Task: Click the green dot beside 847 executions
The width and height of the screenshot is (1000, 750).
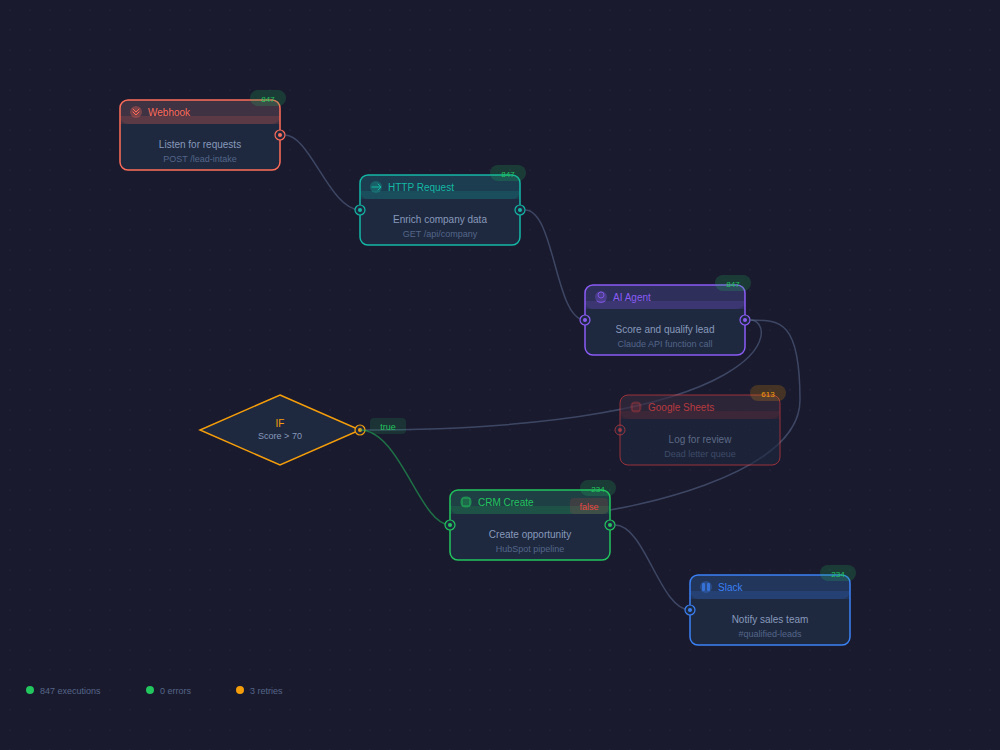Action: click(30, 690)
